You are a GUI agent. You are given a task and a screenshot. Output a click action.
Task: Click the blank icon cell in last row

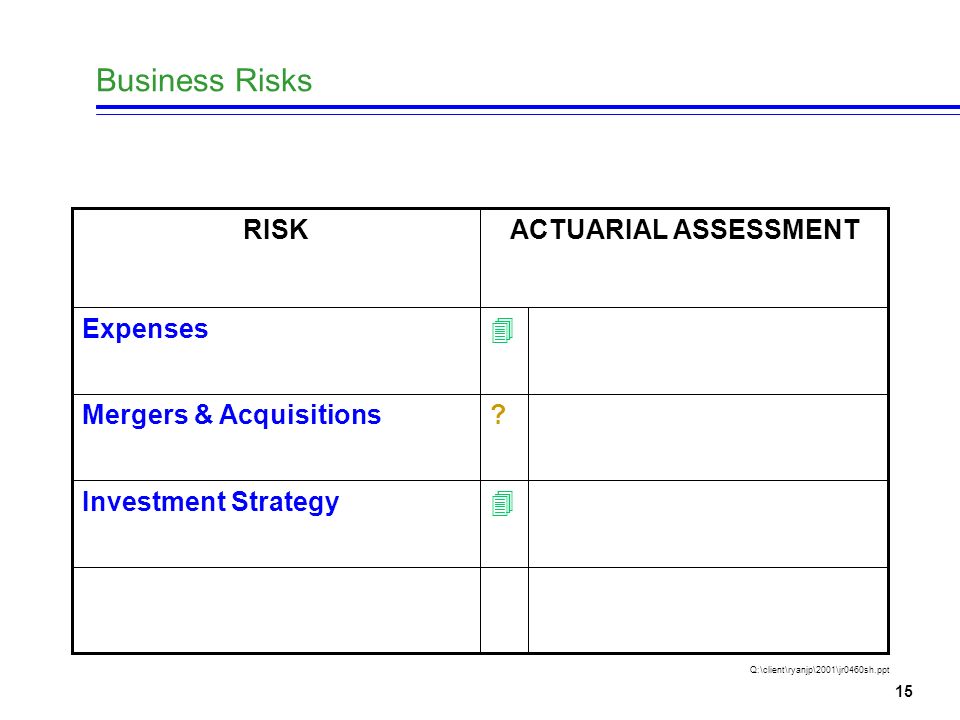coord(504,610)
